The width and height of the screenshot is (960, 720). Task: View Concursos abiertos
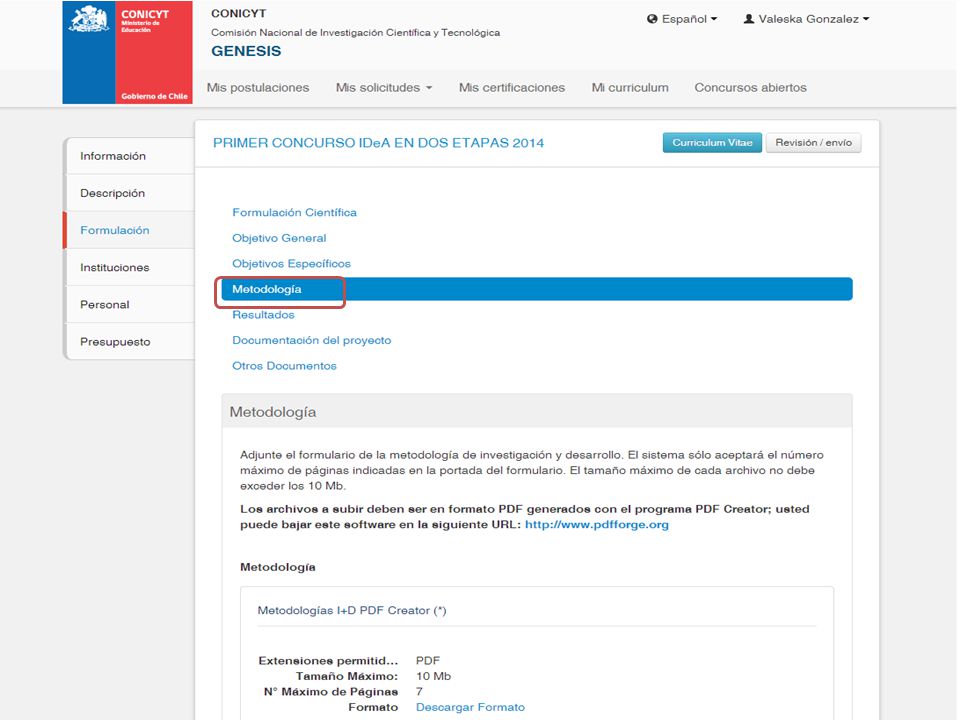click(x=751, y=88)
